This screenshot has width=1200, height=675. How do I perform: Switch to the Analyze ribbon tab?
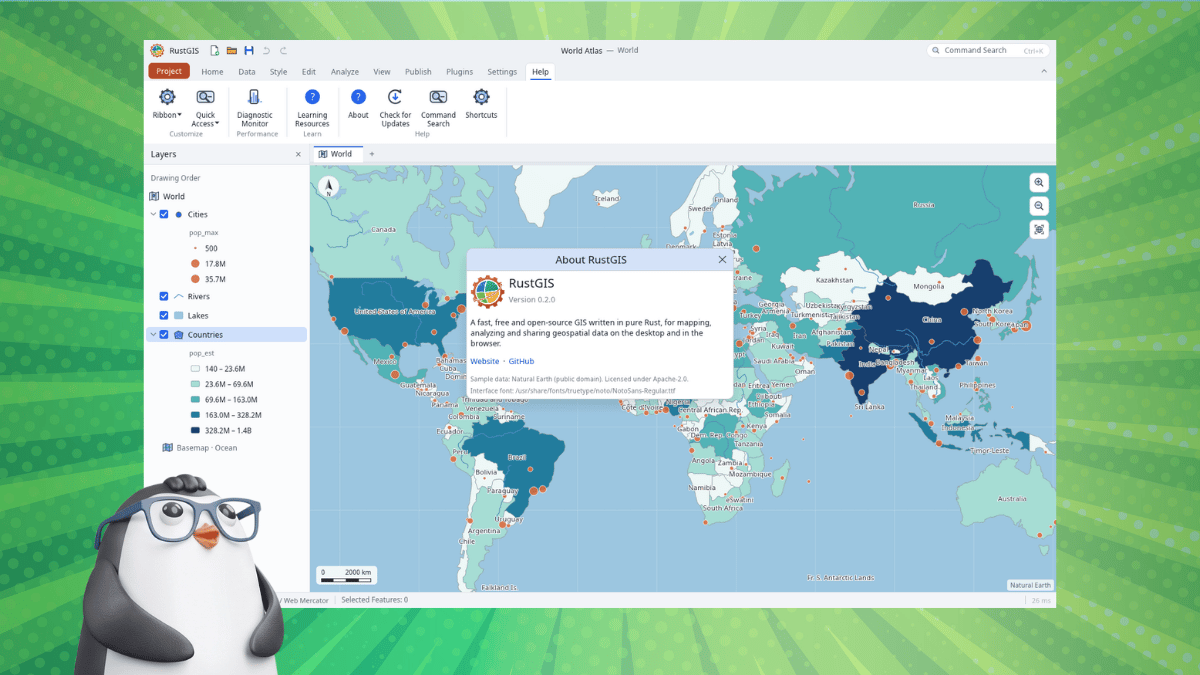[x=345, y=72]
